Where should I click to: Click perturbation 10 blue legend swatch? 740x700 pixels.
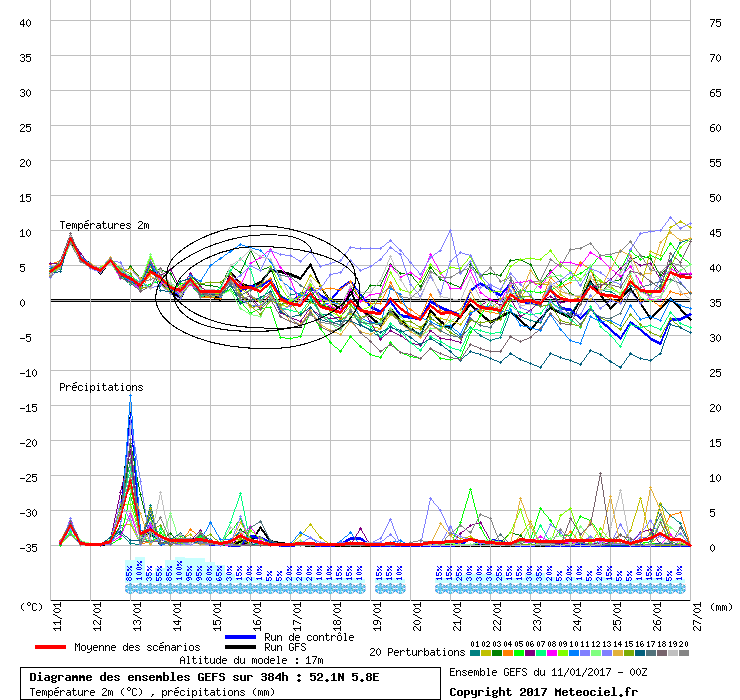coord(574,653)
